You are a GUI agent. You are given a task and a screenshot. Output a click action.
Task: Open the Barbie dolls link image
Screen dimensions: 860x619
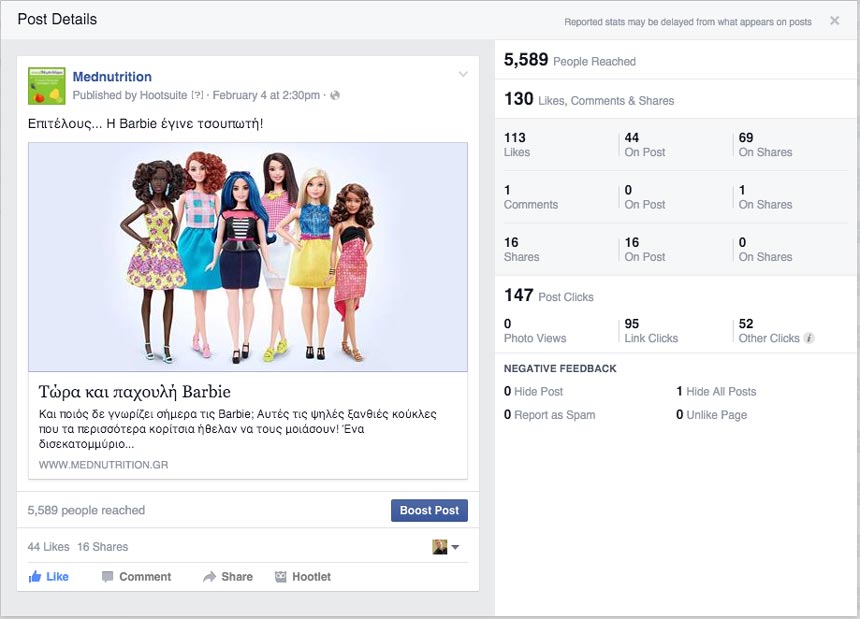pyautogui.click(x=248, y=257)
